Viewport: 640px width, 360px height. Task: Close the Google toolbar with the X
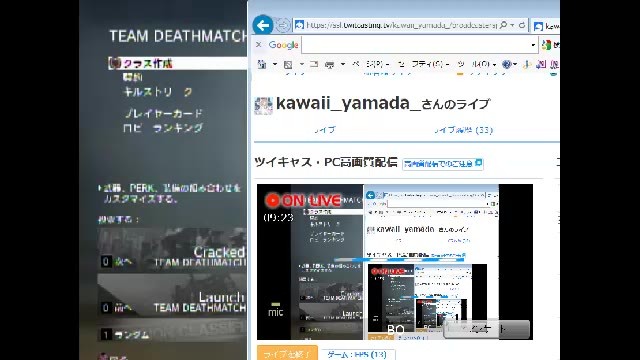click(258, 44)
